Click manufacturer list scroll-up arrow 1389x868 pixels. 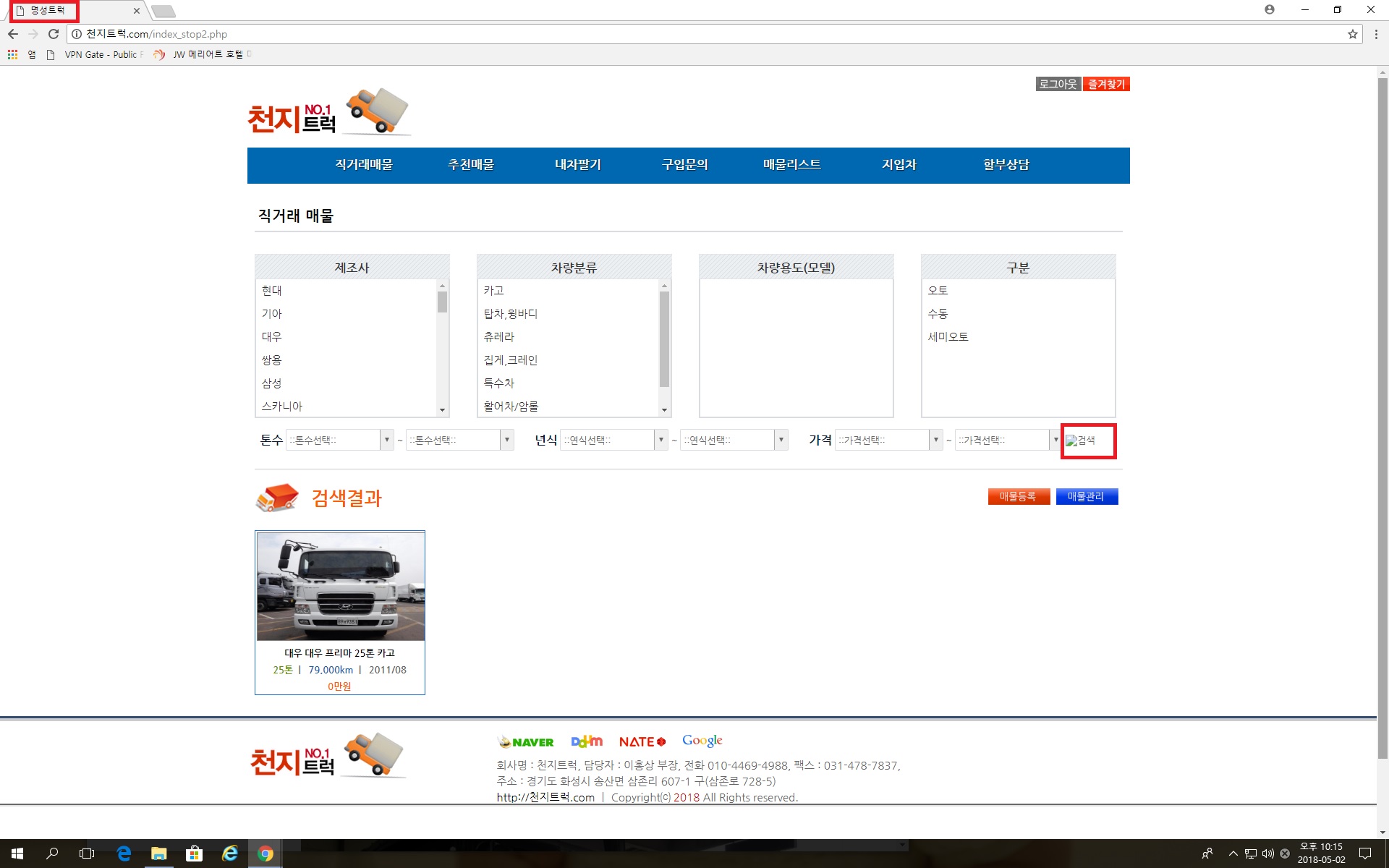[x=442, y=286]
